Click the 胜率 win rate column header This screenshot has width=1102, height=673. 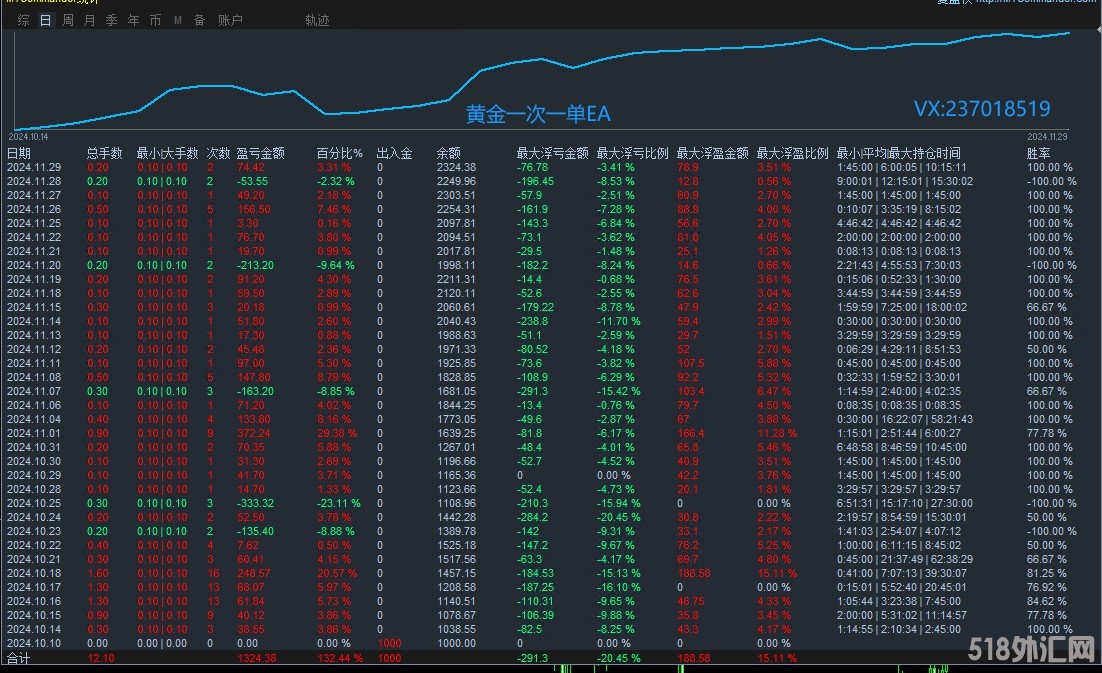click(1039, 153)
